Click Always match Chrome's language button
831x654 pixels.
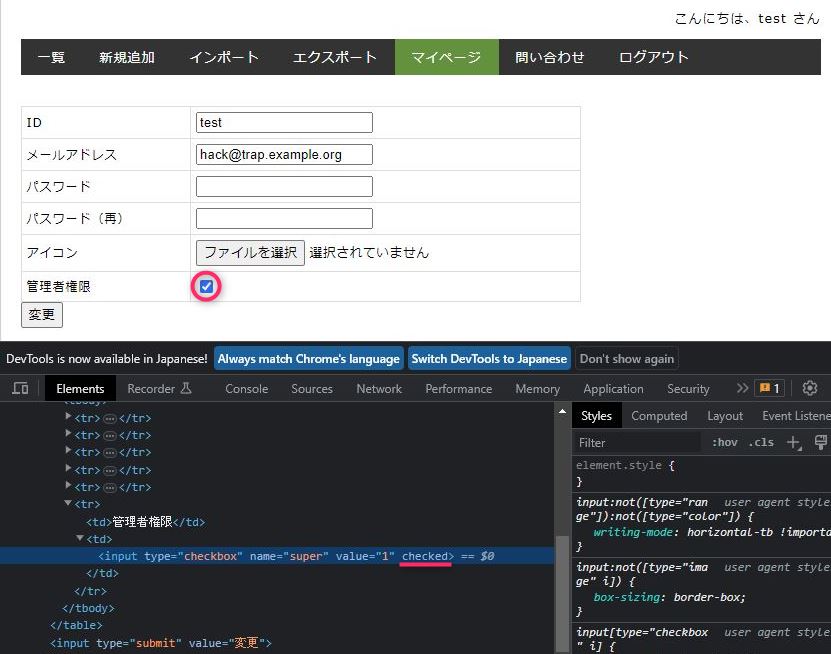tap(308, 359)
